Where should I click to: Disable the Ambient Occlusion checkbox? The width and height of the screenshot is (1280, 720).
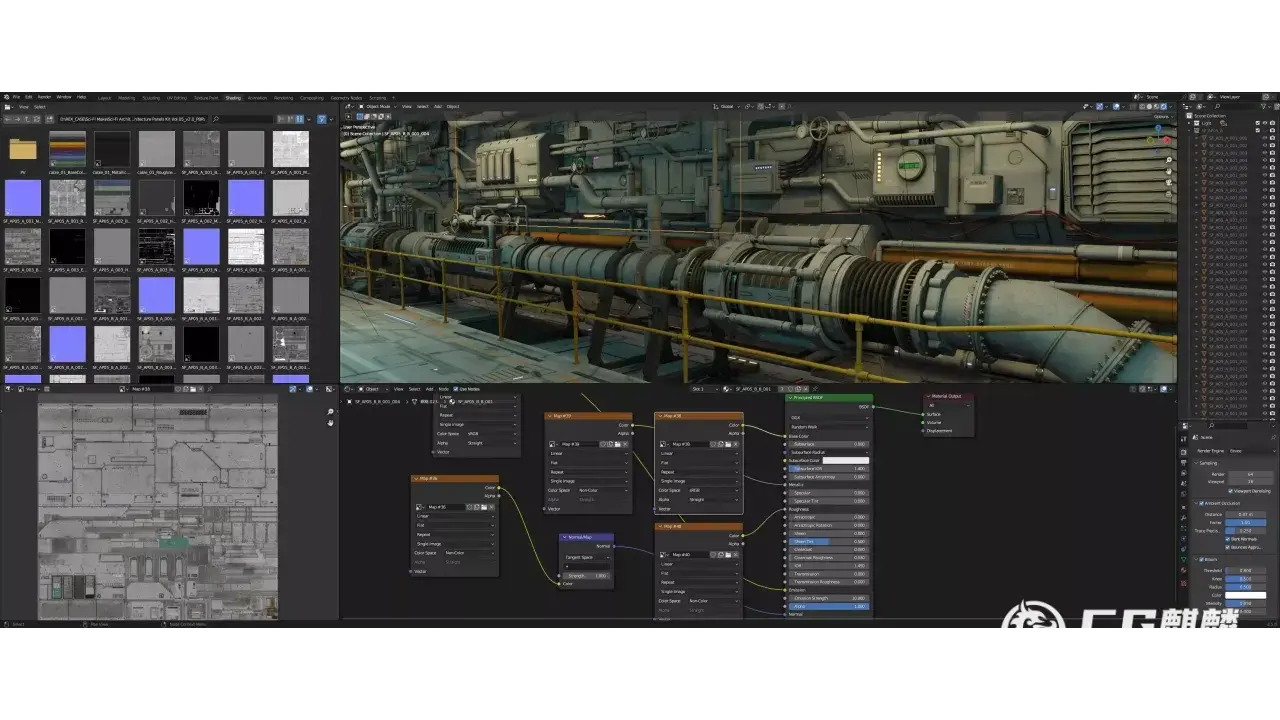pyautogui.click(x=1201, y=503)
